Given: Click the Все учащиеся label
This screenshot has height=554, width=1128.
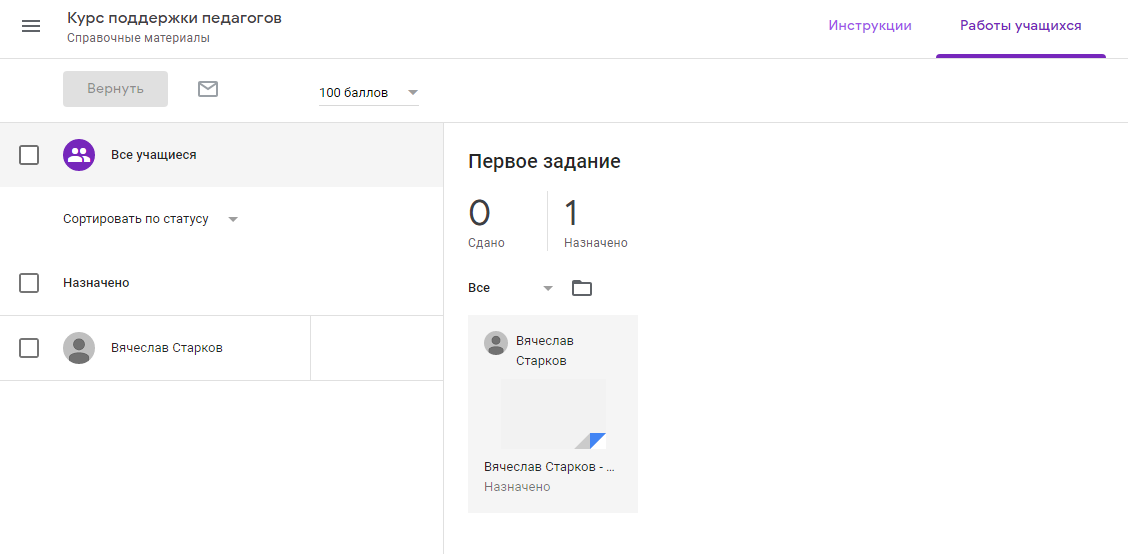Looking at the screenshot, I should coord(153,155).
